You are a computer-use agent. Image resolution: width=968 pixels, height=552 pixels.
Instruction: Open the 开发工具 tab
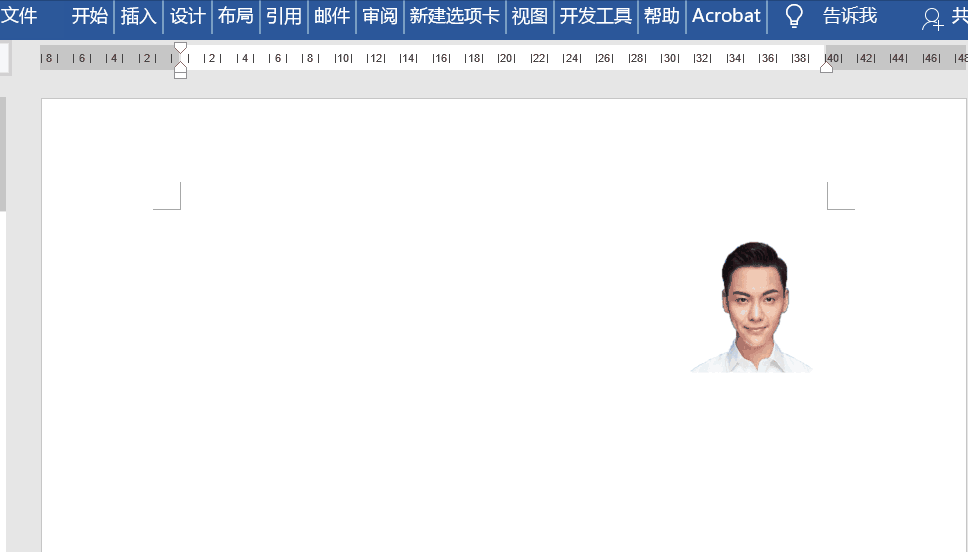[x=596, y=15]
